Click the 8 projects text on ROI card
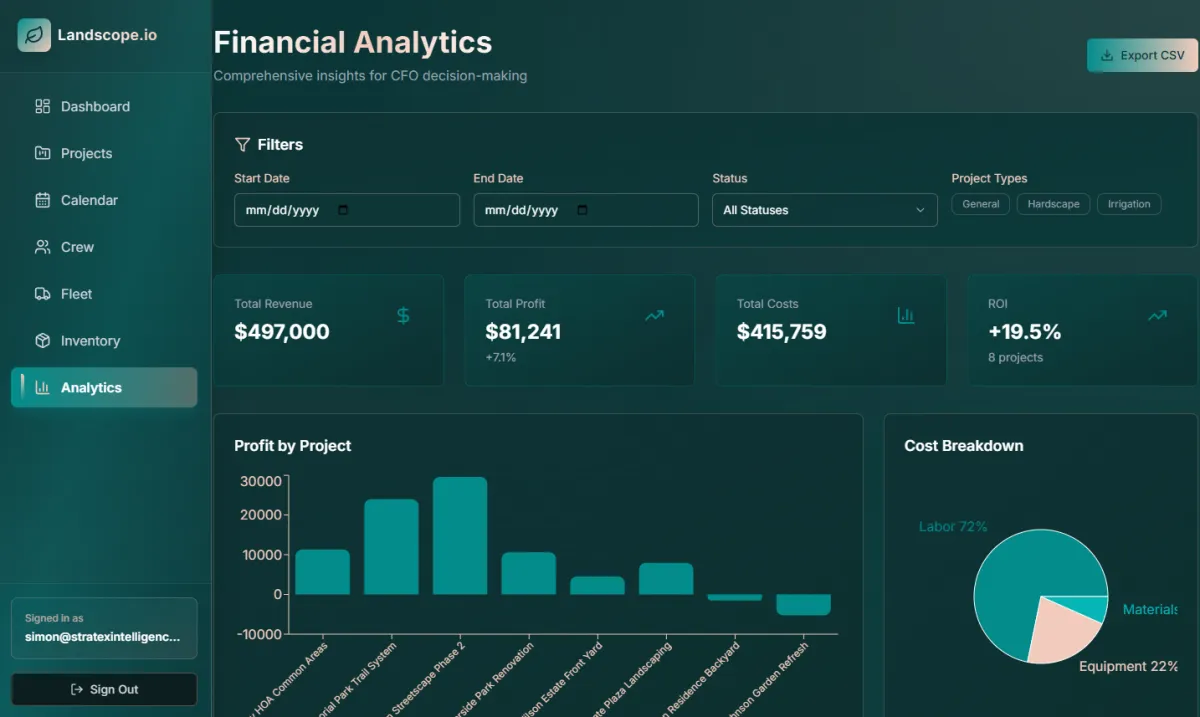The height and width of the screenshot is (717, 1200). [x=1015, y=357]
